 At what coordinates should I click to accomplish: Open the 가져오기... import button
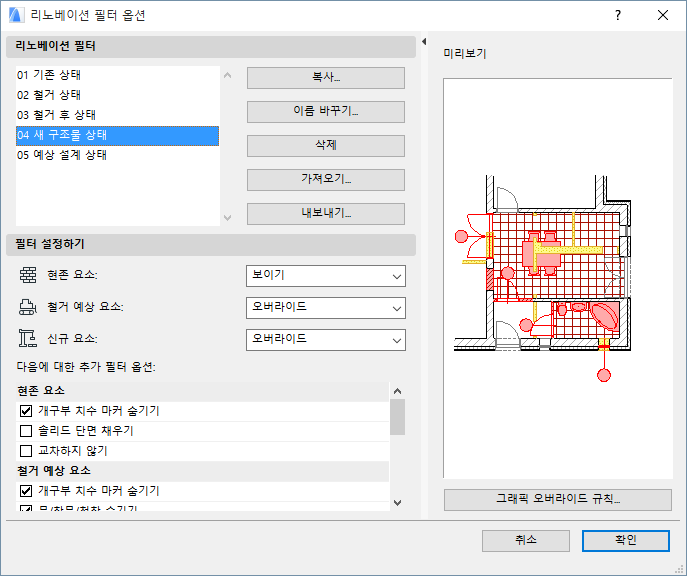[x=326, y=180]
